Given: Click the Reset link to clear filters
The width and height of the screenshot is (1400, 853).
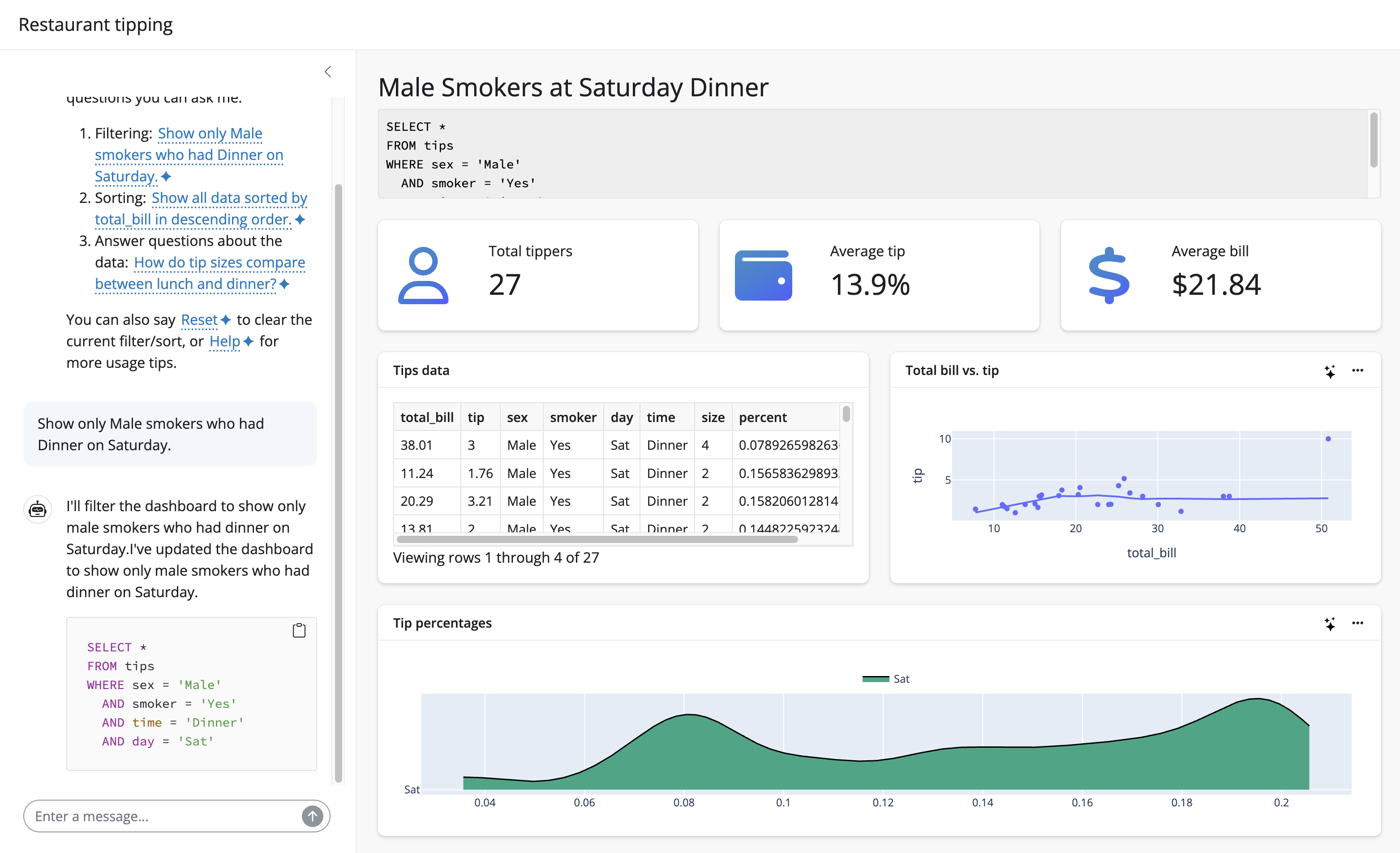Looking at the screenshot, I should pos(198,320).
